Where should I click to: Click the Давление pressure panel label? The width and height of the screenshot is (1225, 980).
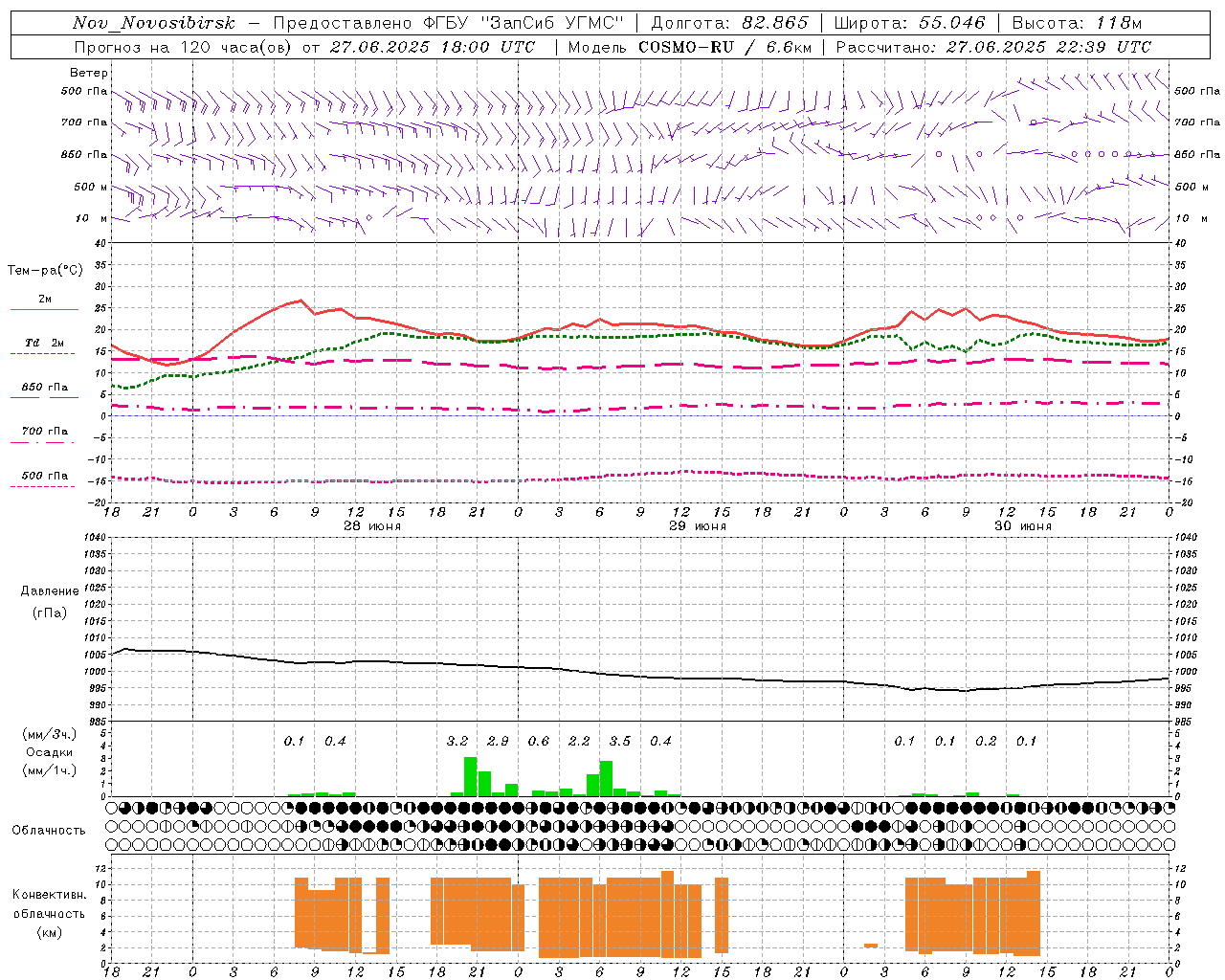49,591
